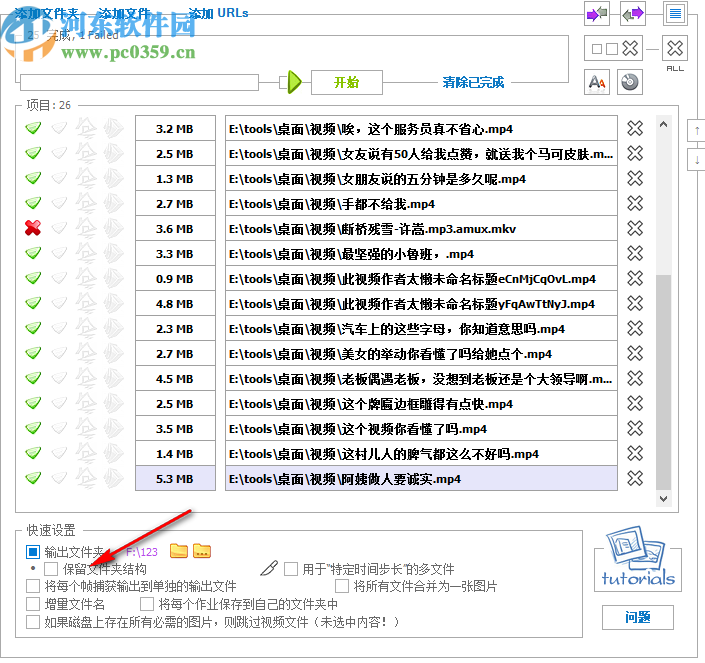Click the progress bar

pos(139,83)
